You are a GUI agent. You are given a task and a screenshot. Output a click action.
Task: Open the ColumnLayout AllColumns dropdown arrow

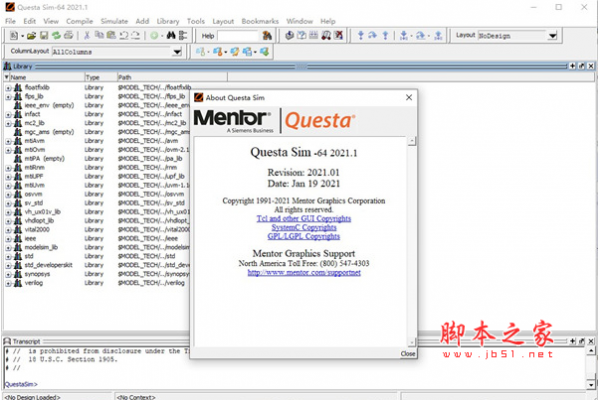tap(177, 52)
